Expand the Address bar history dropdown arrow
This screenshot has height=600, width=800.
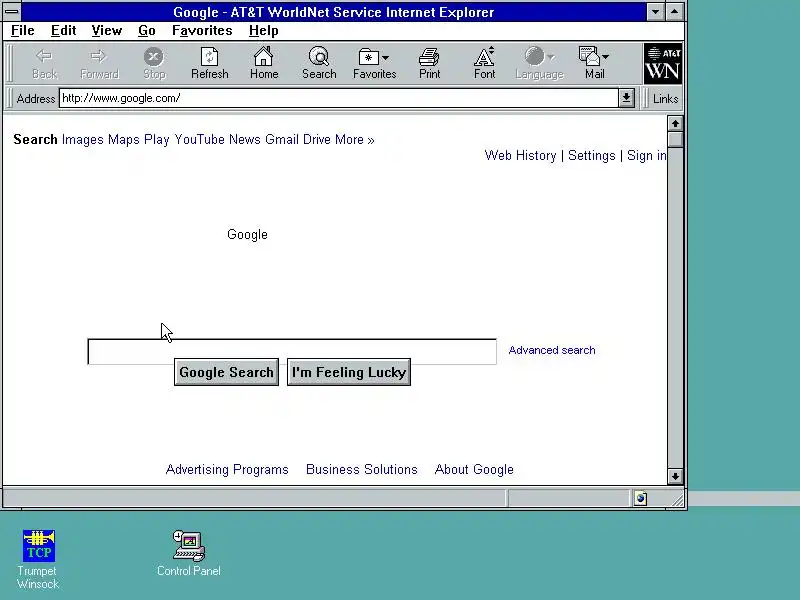[626, 98]
